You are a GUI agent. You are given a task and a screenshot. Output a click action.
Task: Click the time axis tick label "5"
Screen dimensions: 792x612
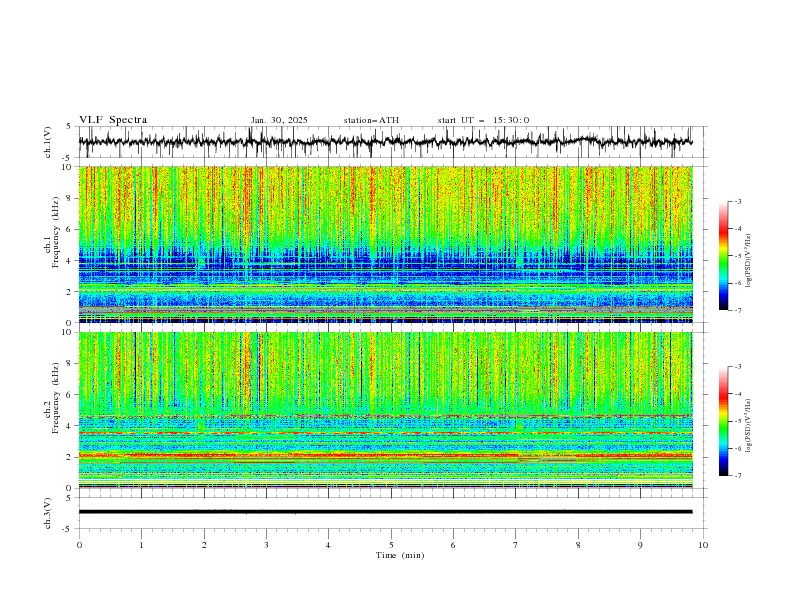click(391, 545)
